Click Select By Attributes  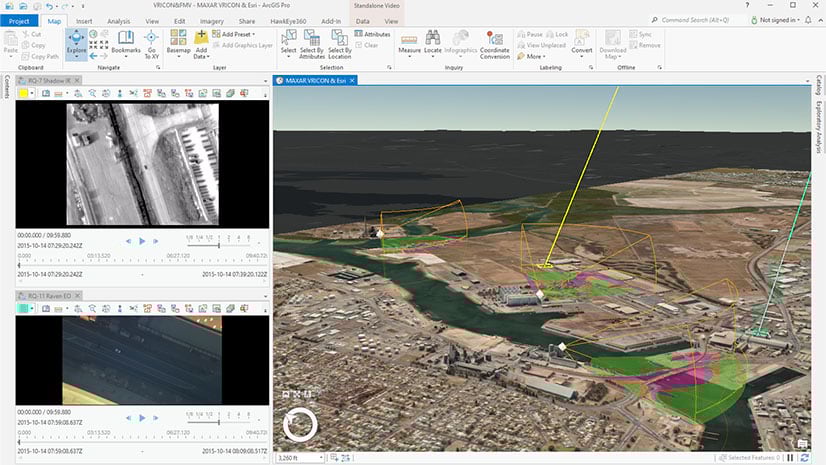[x=312, y=43]
